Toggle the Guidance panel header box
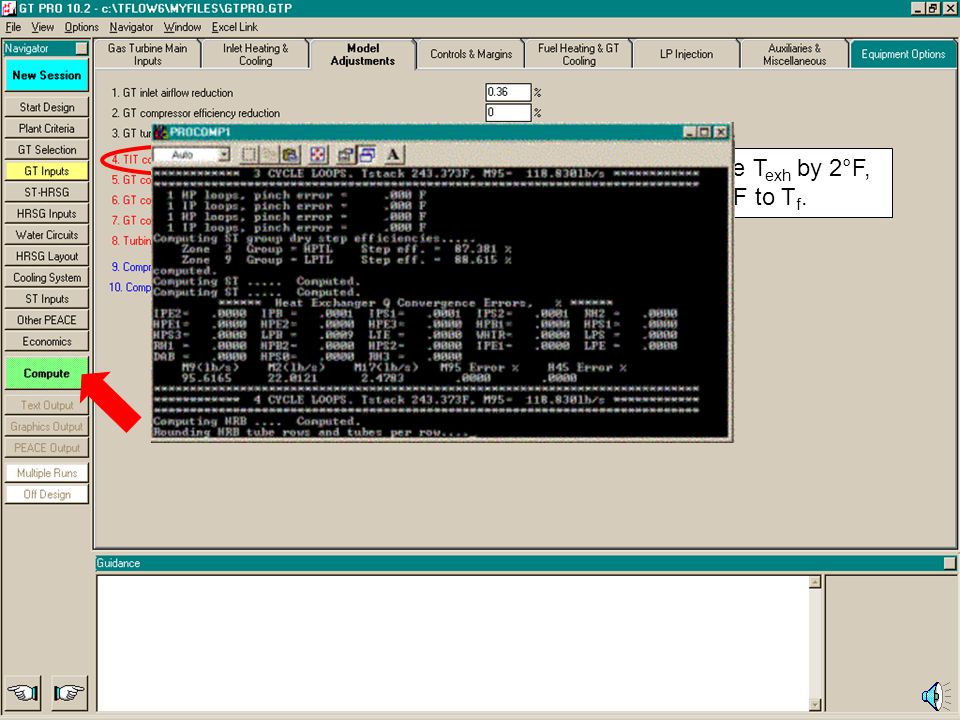This screenshot has width=960, height=720. click(949, 563)
